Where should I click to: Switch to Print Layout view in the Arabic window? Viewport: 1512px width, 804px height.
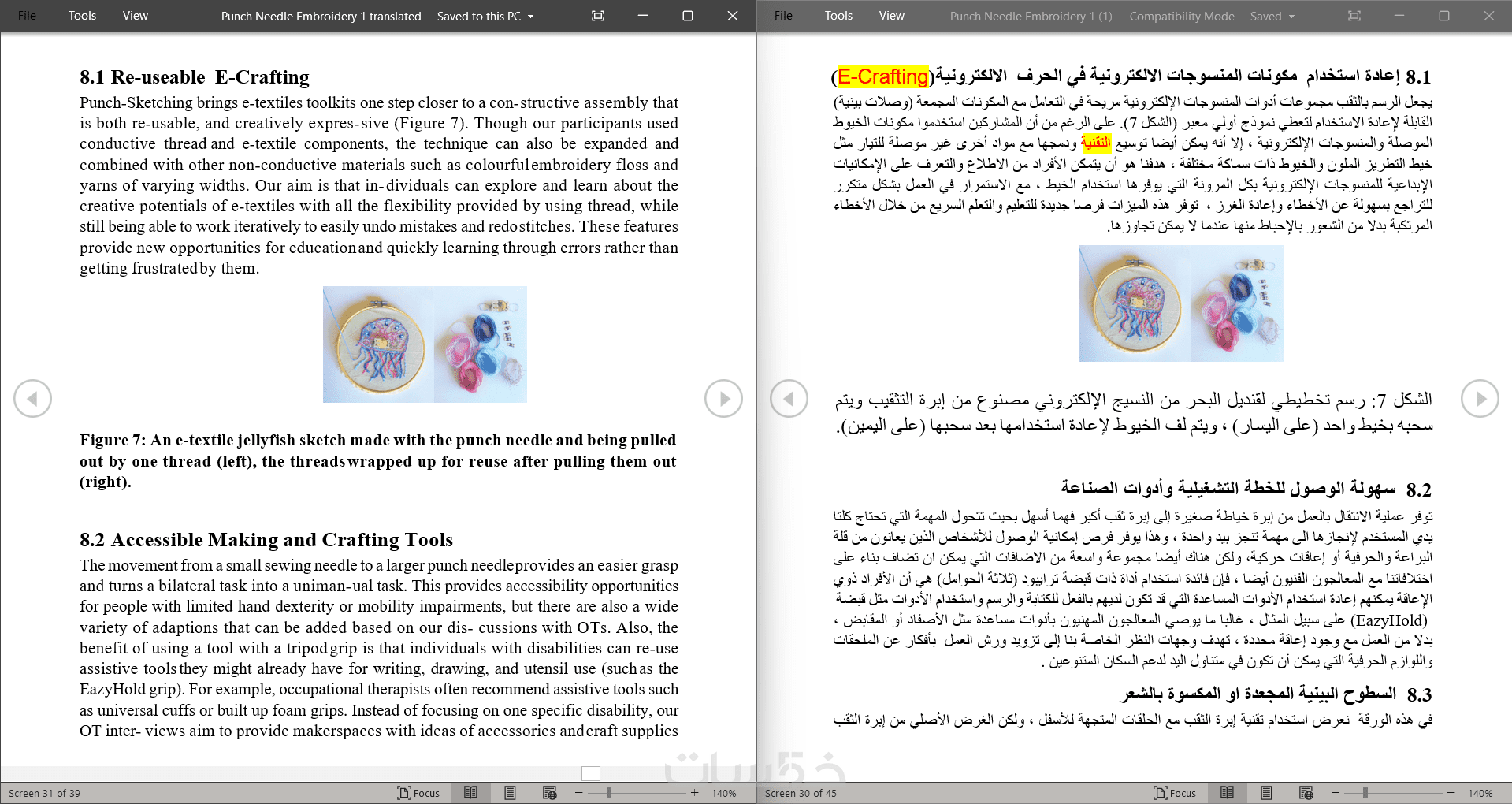[x=1266, y=793]
